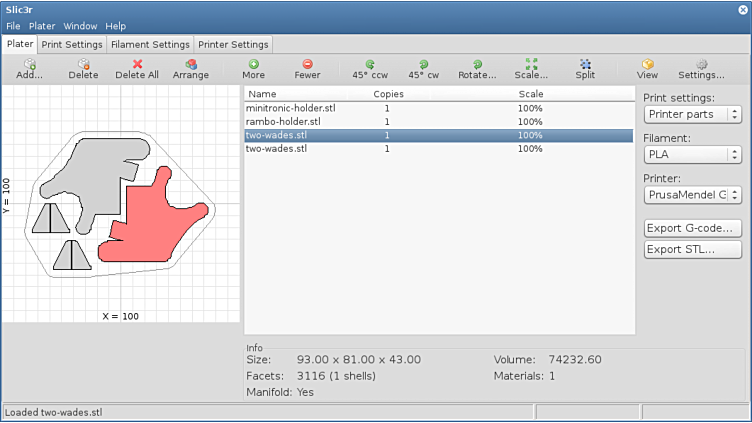This screenshot has height=423, width=752.
Task: Open the Printer PrusaMendel dropdown
Action: click(x=692, y=195)
